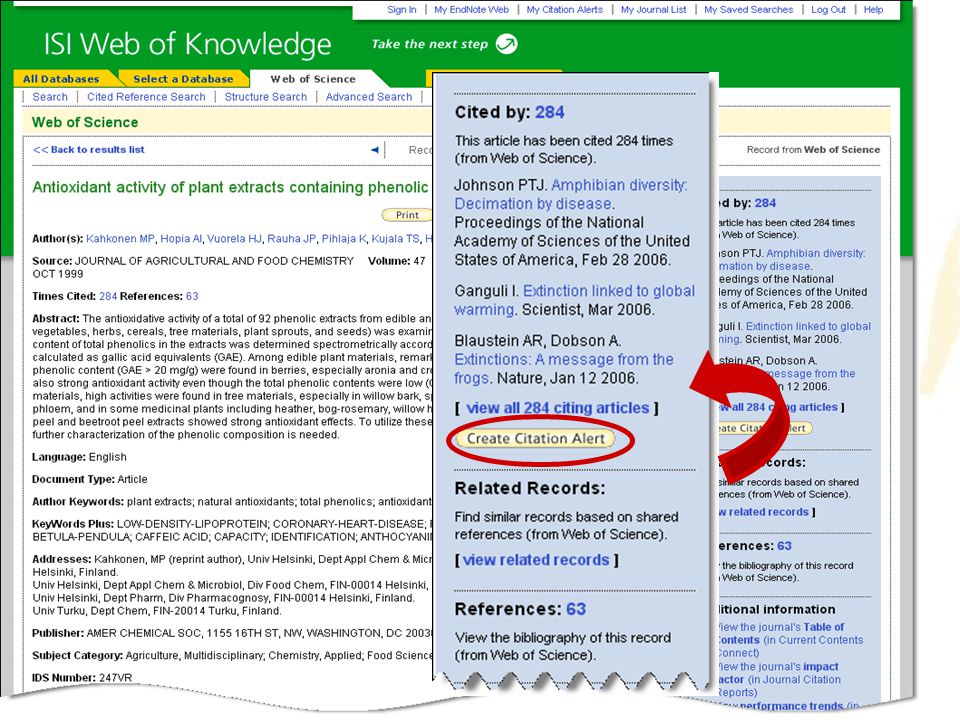Viewport: 960px width, 720px height.
Task: Open Advanced Search
Action: tap(369, 97)
